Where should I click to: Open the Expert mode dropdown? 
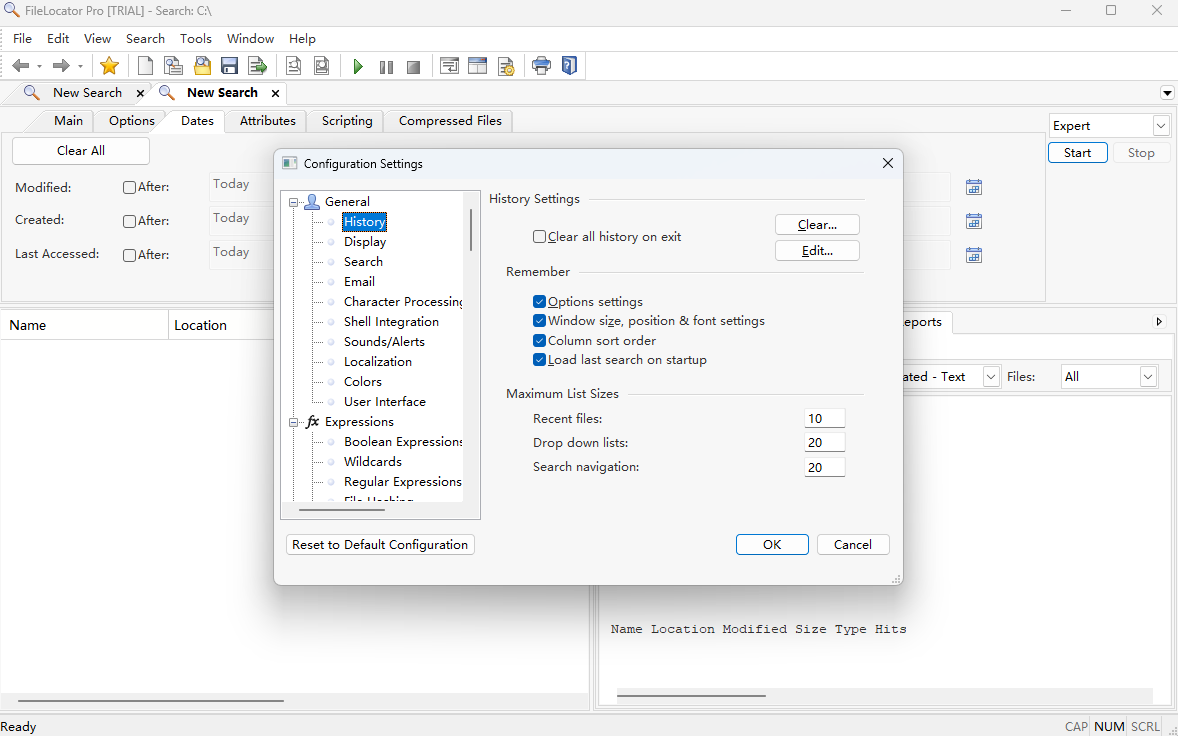click(x=1160, y=126)
